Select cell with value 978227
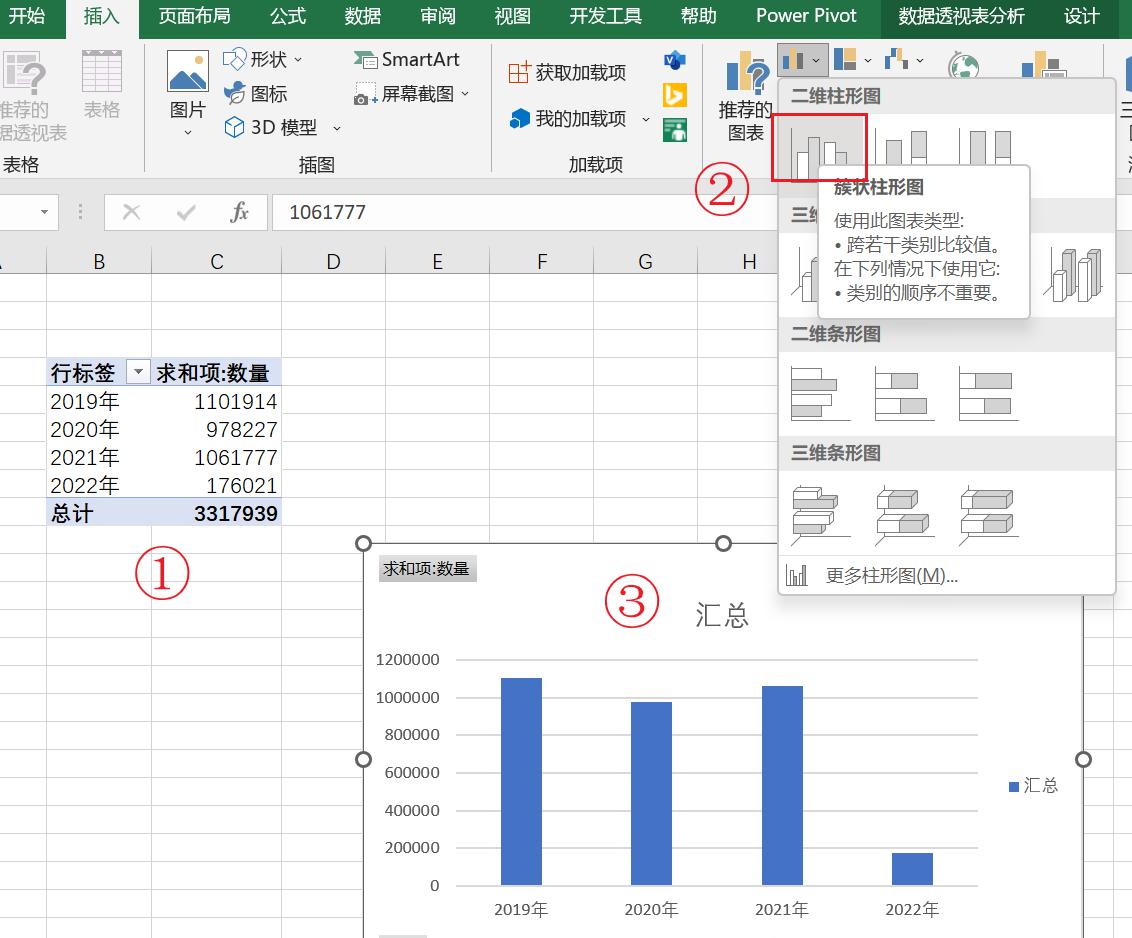The width and height of the screenshot is (1132, 938). [216, 429]
